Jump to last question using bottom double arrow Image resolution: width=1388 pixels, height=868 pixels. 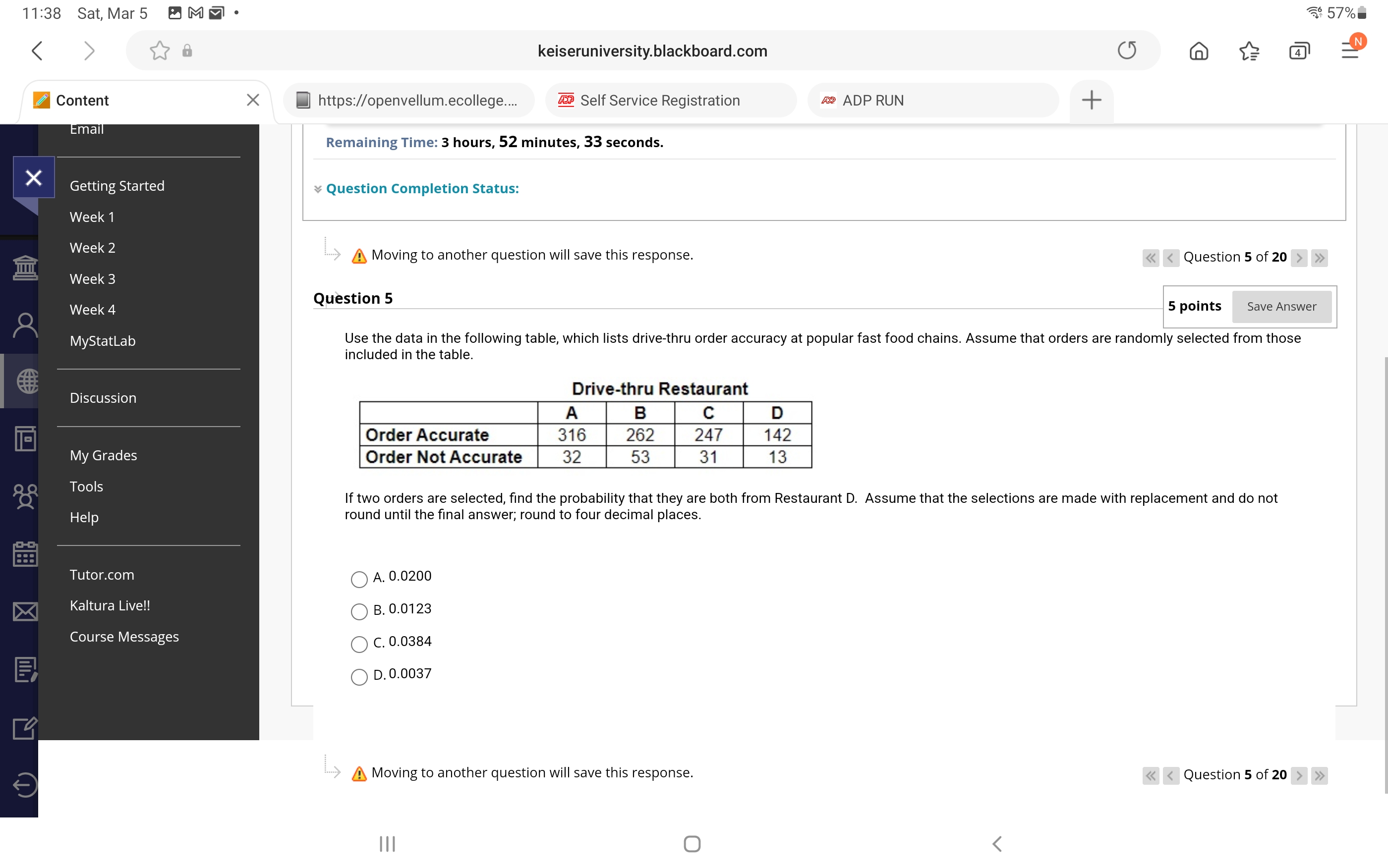click(1320, 775)
